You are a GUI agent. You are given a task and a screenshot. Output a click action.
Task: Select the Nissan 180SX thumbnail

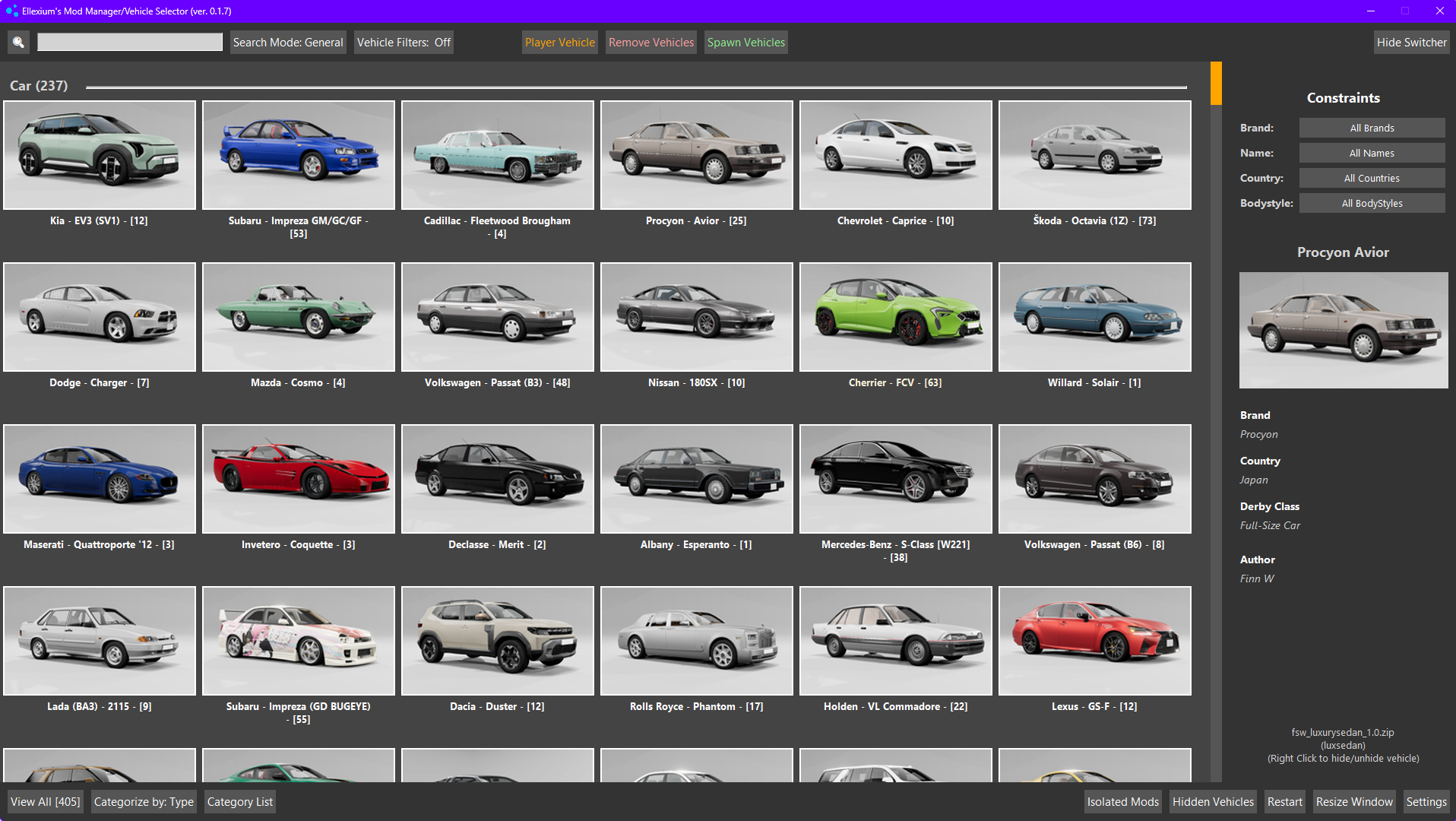(x=697, y=317)
